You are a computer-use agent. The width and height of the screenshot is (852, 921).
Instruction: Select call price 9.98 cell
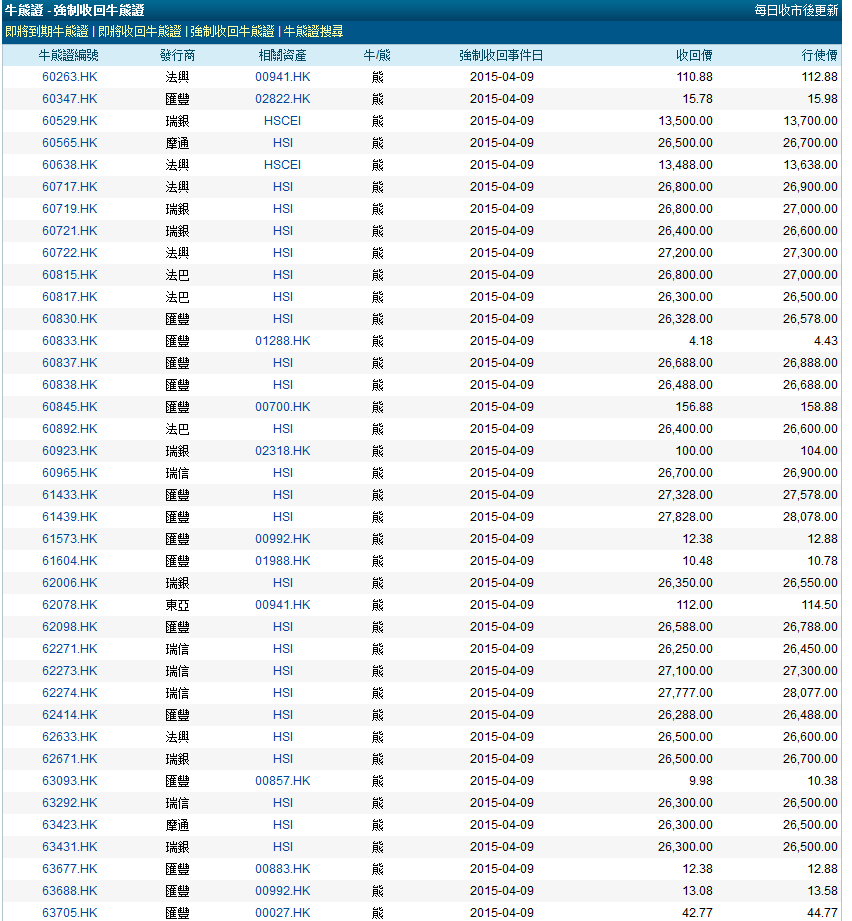tap(701, 781)
